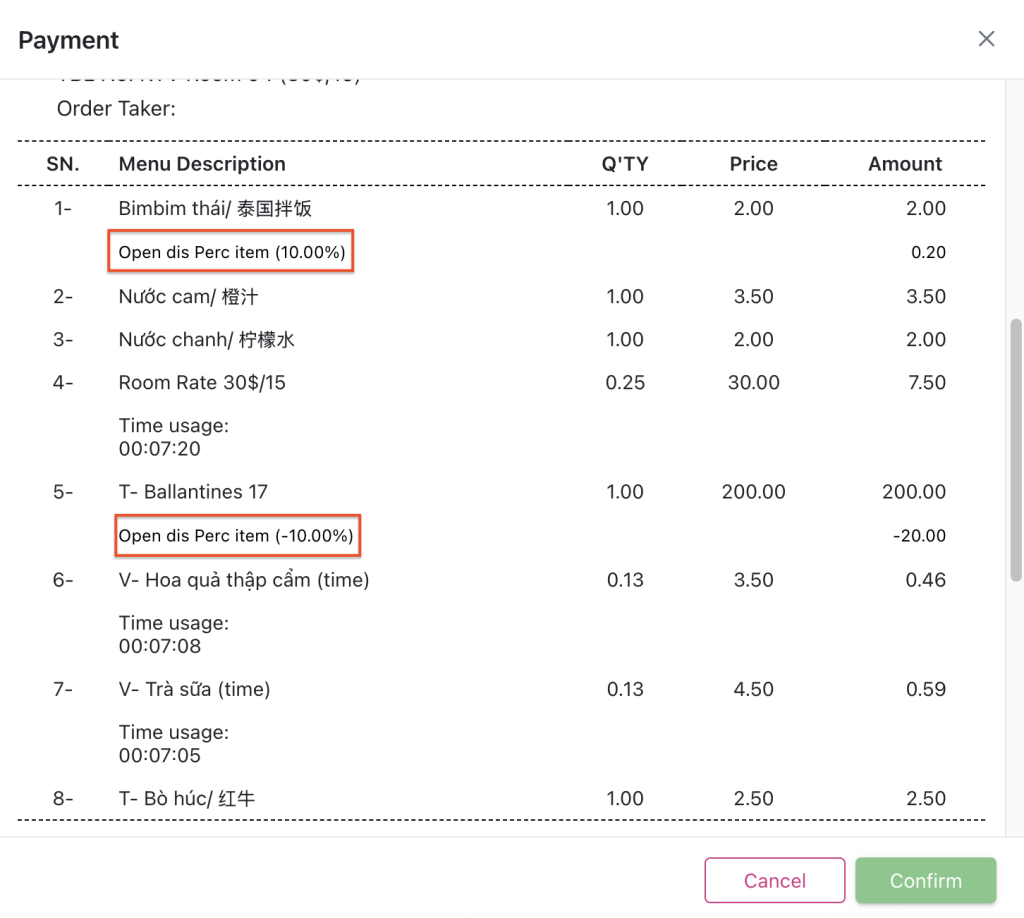Select the Nước chanh order line
Screen dimensions: 1024x918
click(x=206, y=340)
